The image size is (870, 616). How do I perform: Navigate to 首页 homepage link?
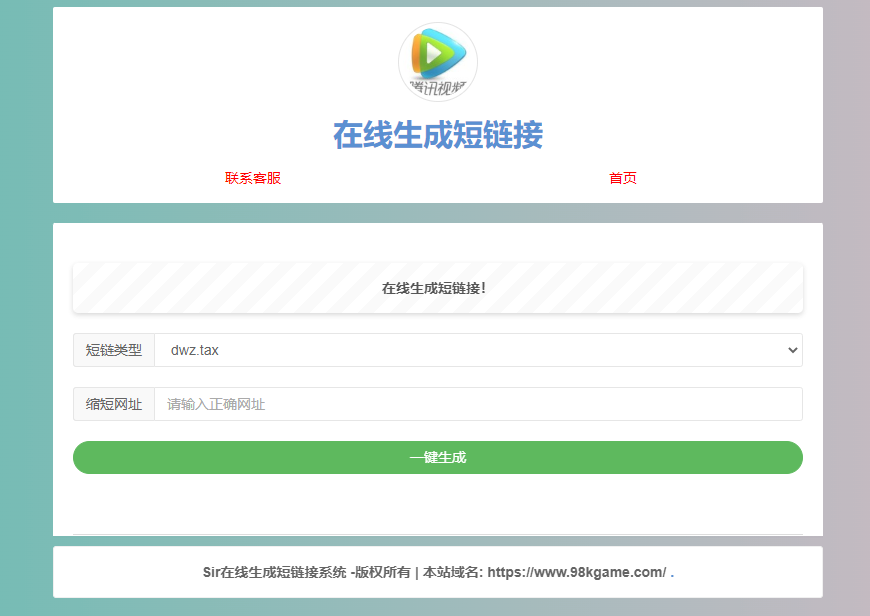pos(622,178)
